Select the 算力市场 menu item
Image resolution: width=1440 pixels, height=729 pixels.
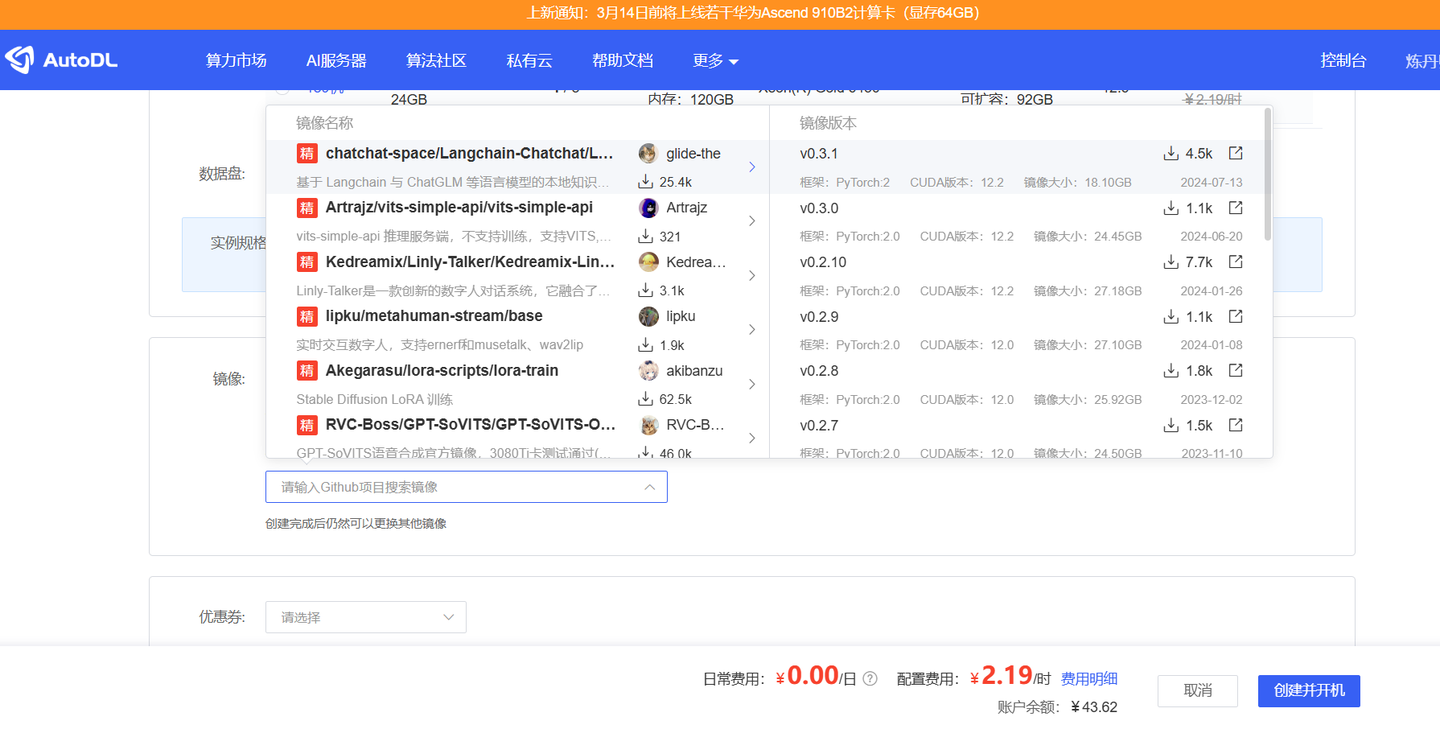coord(236,60)
